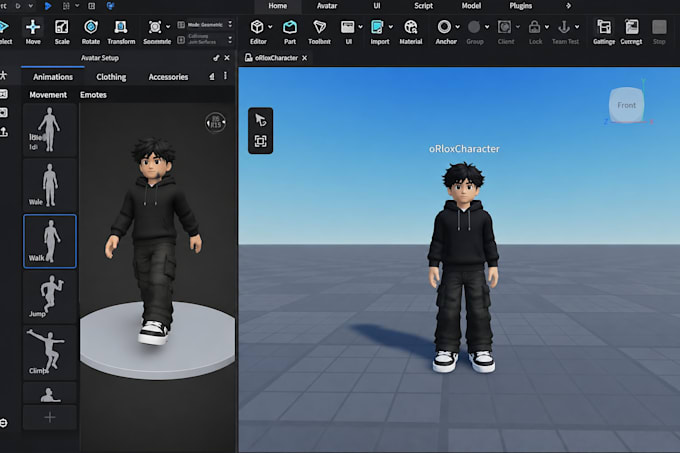The height and width of the screenshot is (453, 680).
Task: Toggle the R6/R15 rig switch
Action: point(216,123)
